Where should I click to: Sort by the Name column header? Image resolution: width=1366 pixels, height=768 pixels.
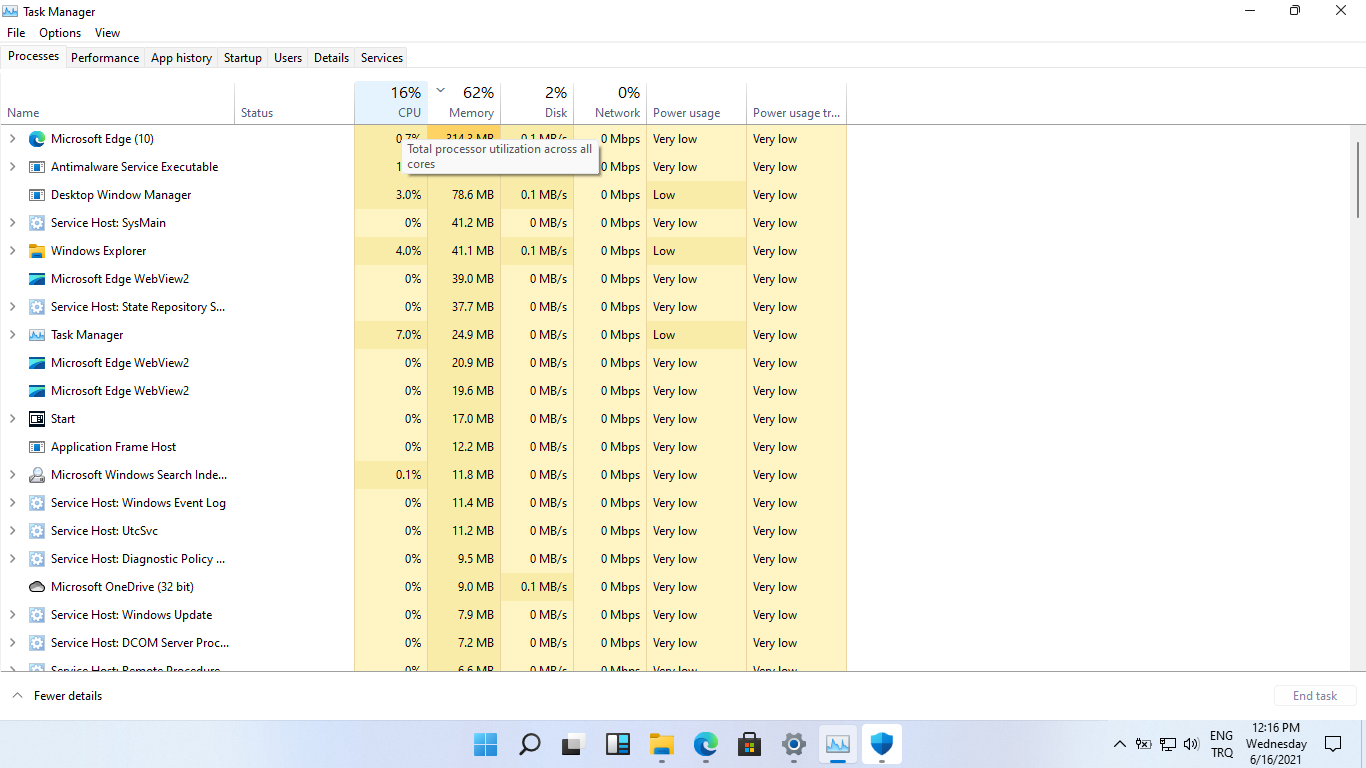click(x=117, y=103)
